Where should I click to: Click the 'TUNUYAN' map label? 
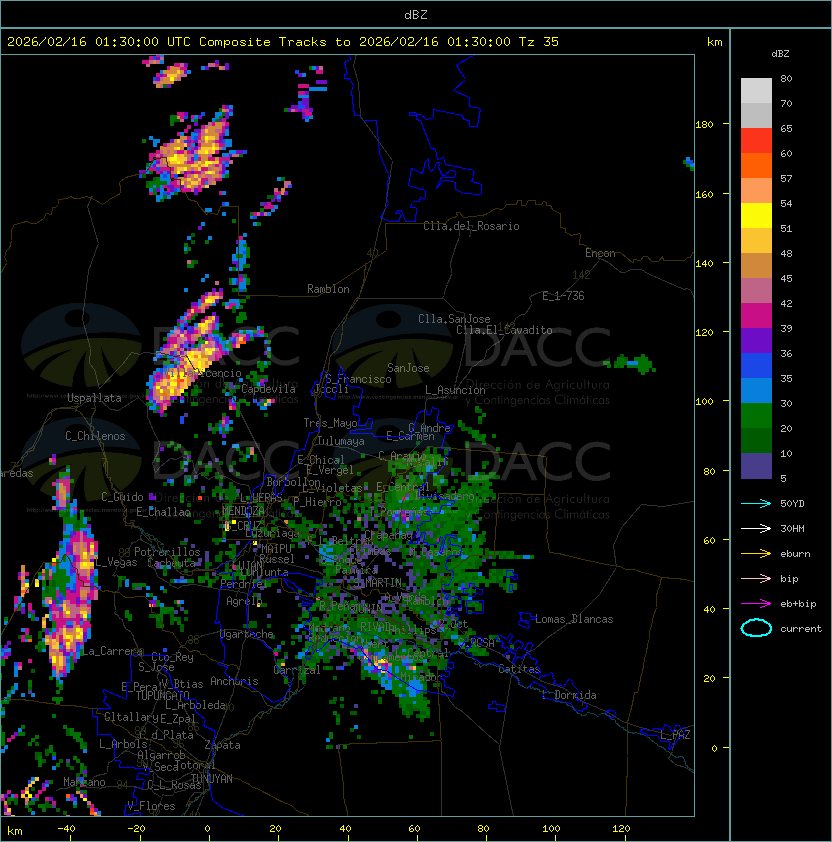[212, 779]
